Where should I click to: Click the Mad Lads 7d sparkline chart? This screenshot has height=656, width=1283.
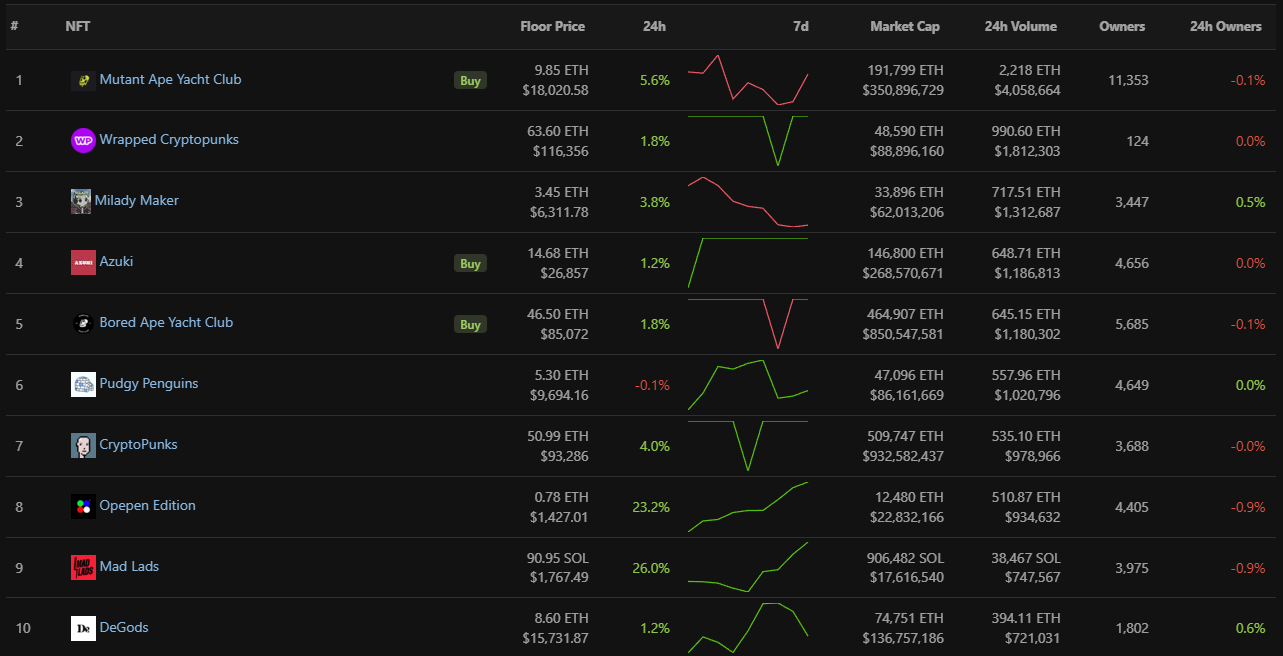point(748,568)
